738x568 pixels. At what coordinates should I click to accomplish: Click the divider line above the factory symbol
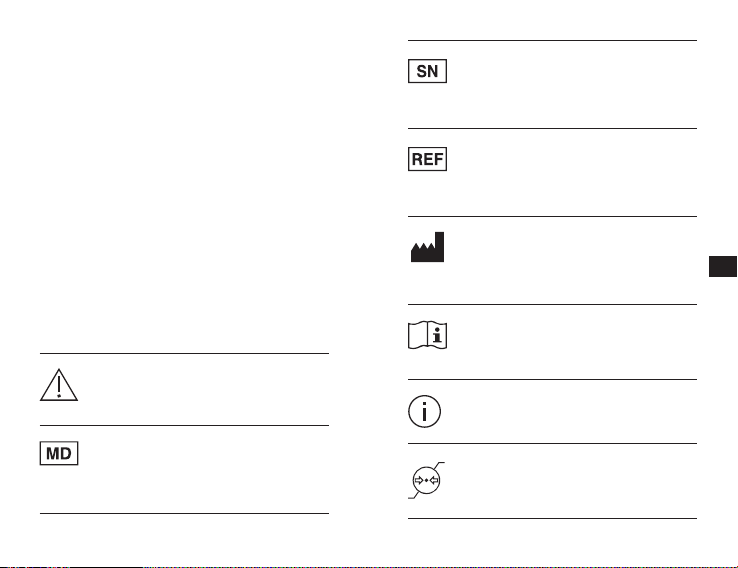[552, 216]
